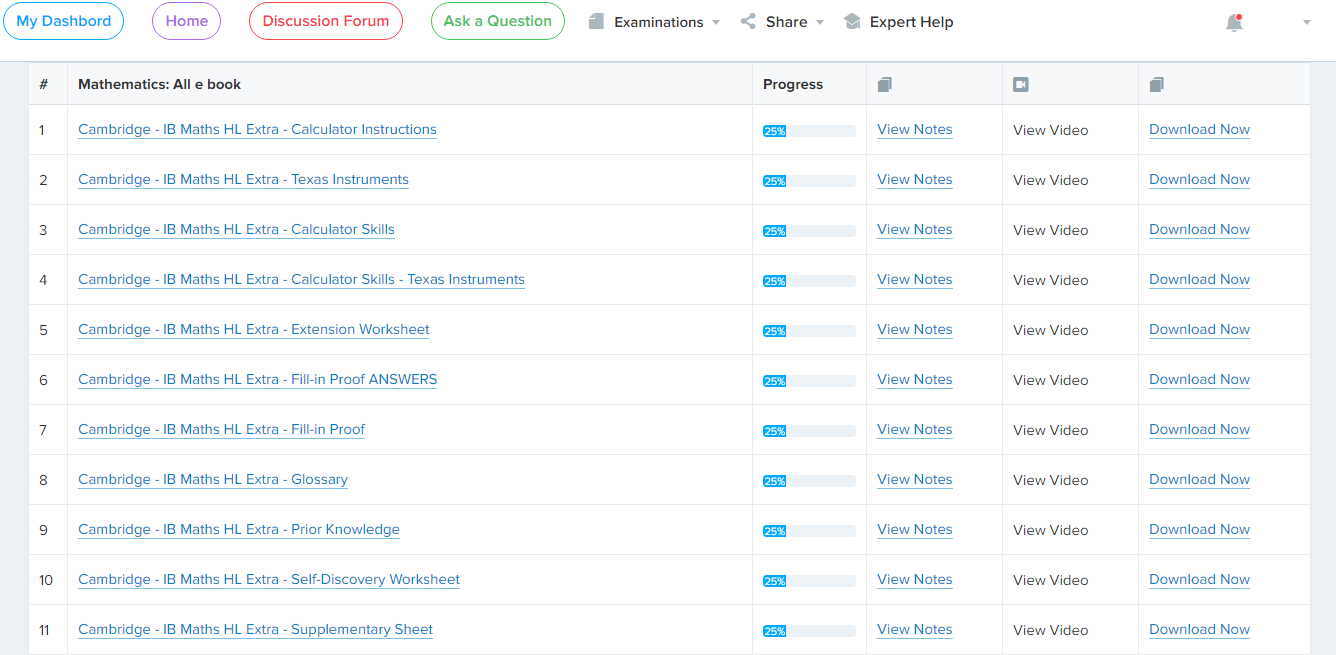Open the Calculator Instructions ebook link

[x=257, y=129]
